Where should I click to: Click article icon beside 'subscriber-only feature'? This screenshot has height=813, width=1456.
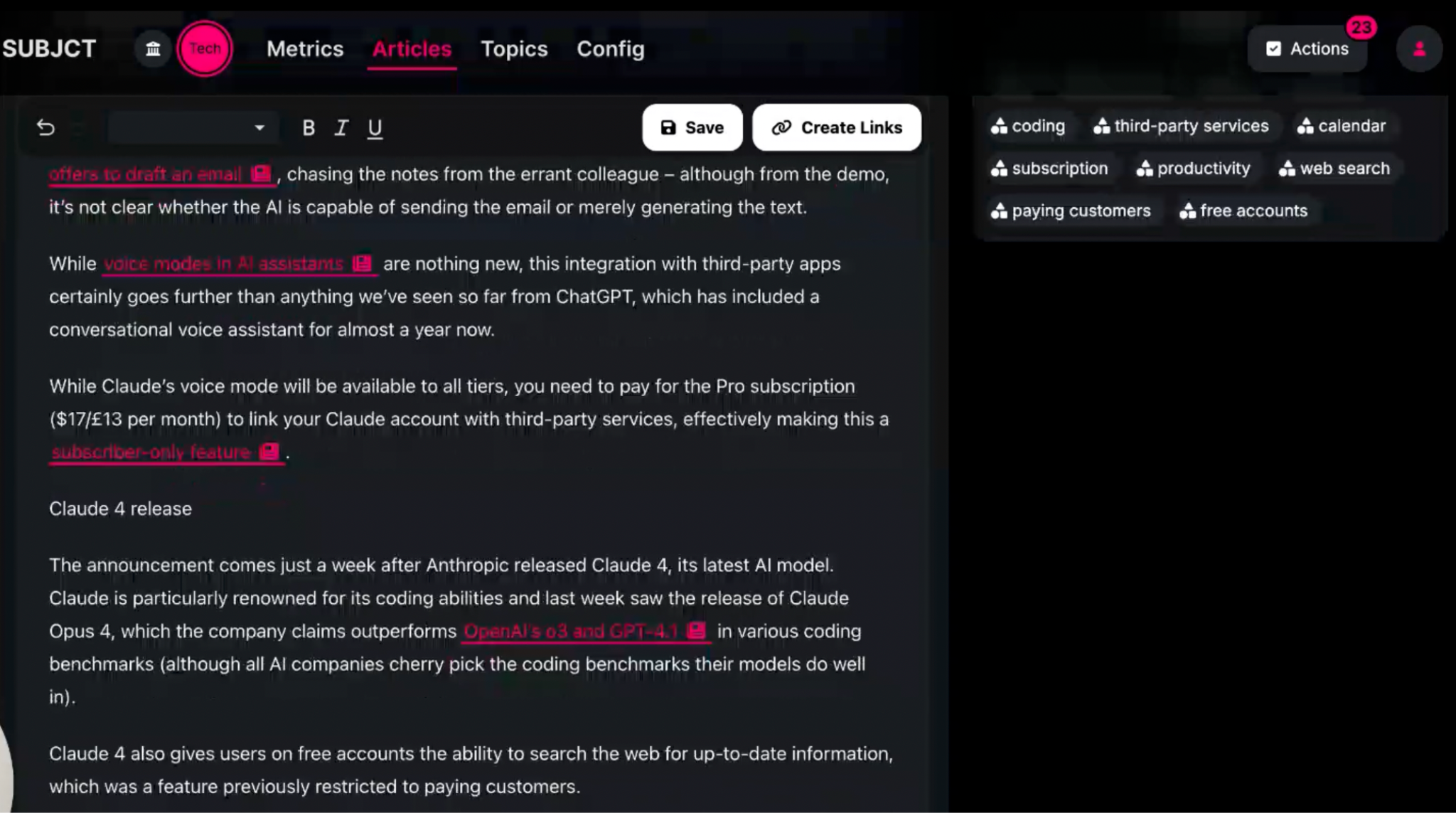[269, 452]
